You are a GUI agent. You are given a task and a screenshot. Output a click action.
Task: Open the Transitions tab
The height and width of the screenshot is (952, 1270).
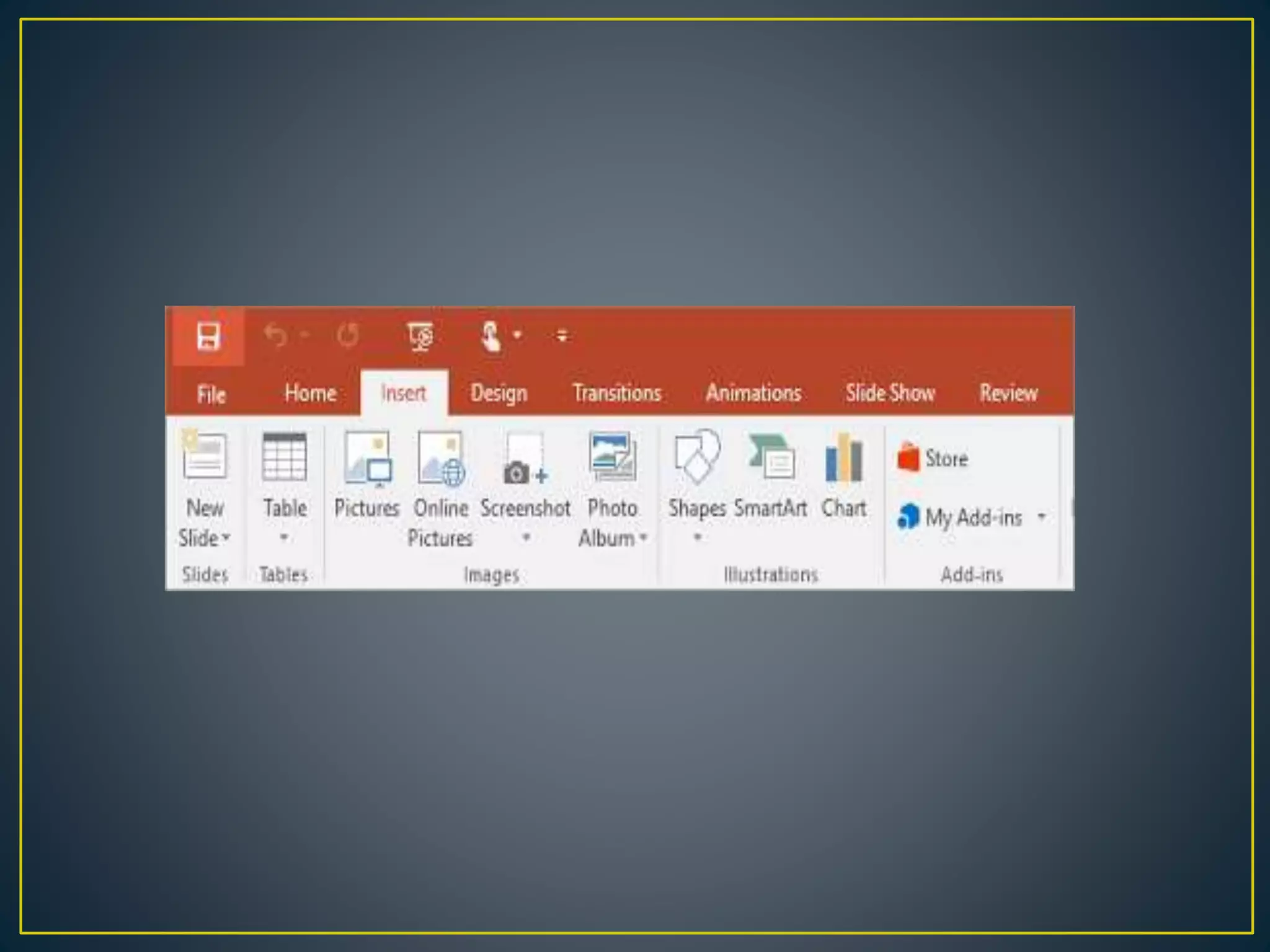pyautogui.click(x=616, y=393)
